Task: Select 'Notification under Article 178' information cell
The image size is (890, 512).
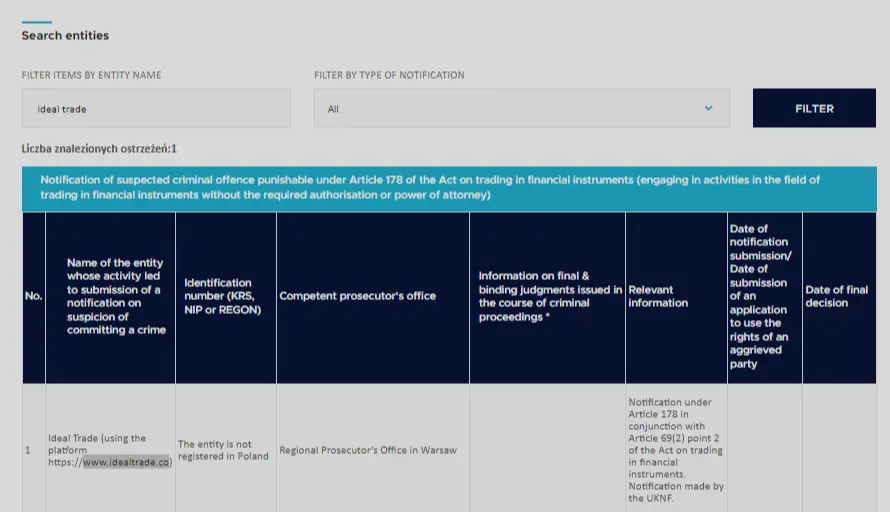Action: (676, 450)
